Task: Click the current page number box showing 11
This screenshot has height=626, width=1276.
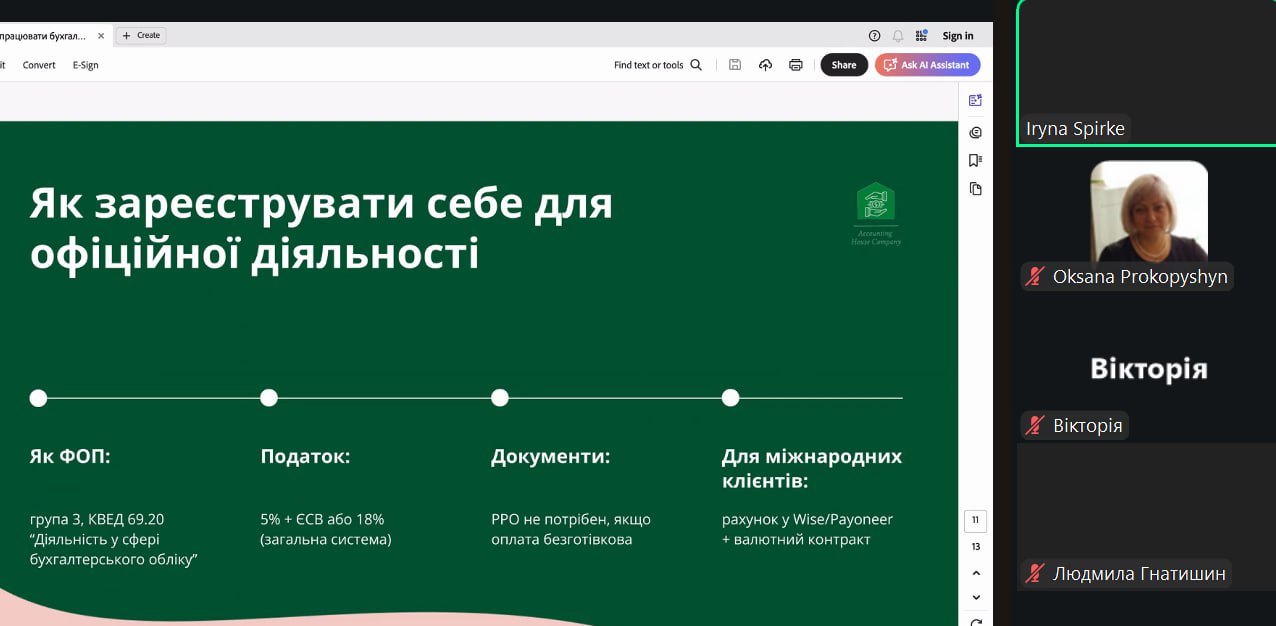Action: click(x=976, y=521)
